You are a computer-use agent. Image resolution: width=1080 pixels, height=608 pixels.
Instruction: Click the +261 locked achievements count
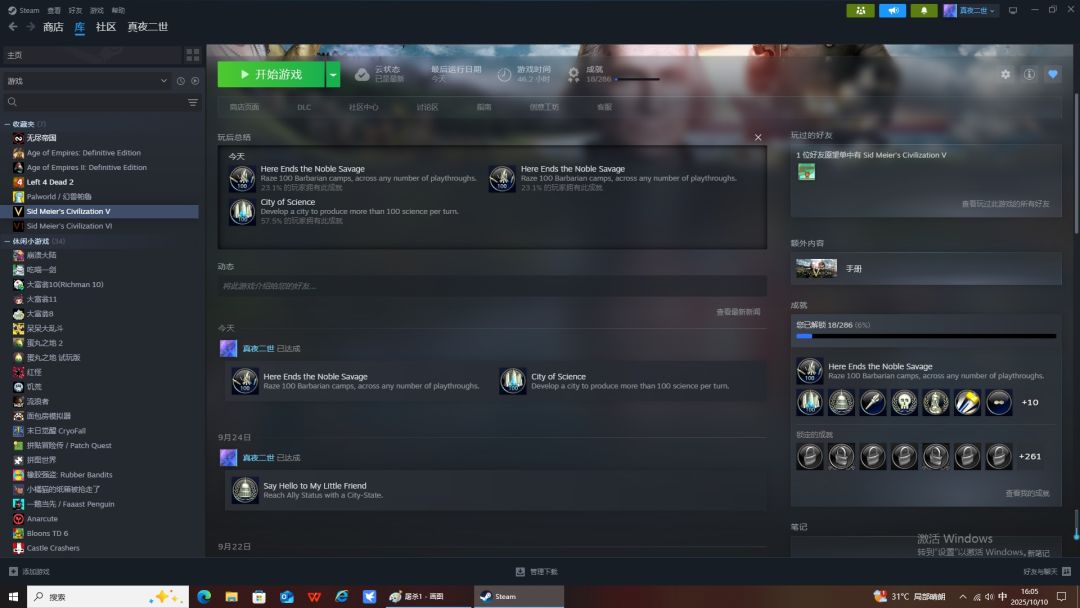pos(1030,457)
